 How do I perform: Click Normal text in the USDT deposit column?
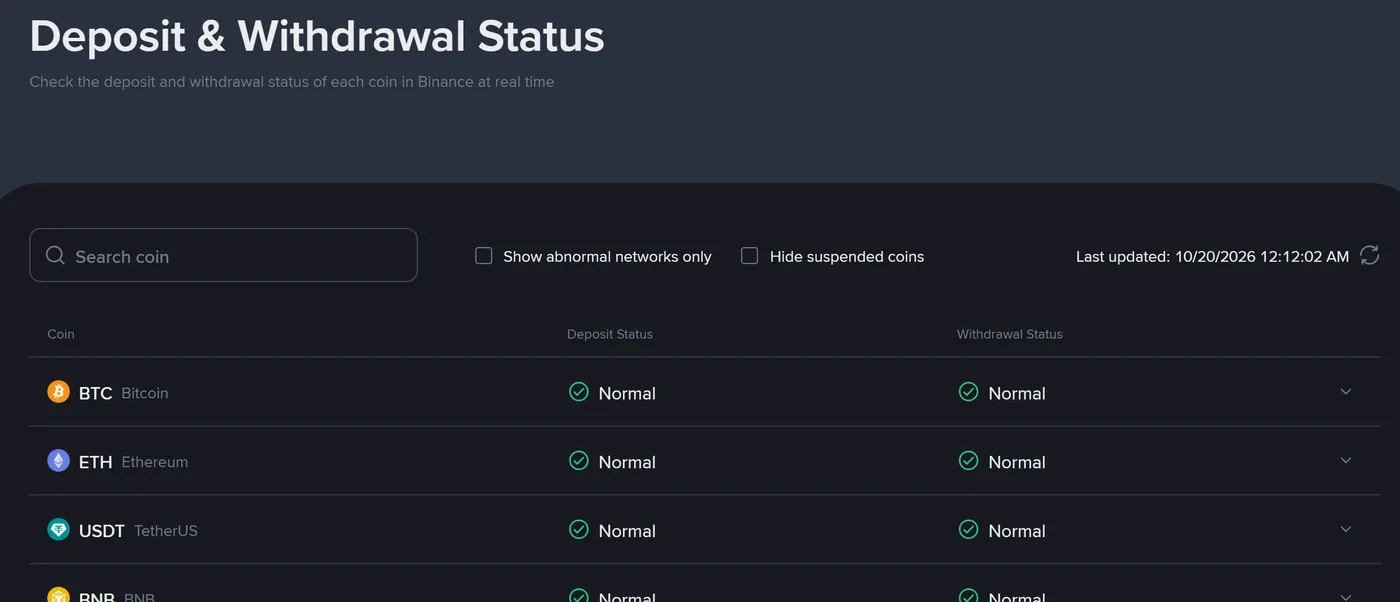(x=627, y=532)
